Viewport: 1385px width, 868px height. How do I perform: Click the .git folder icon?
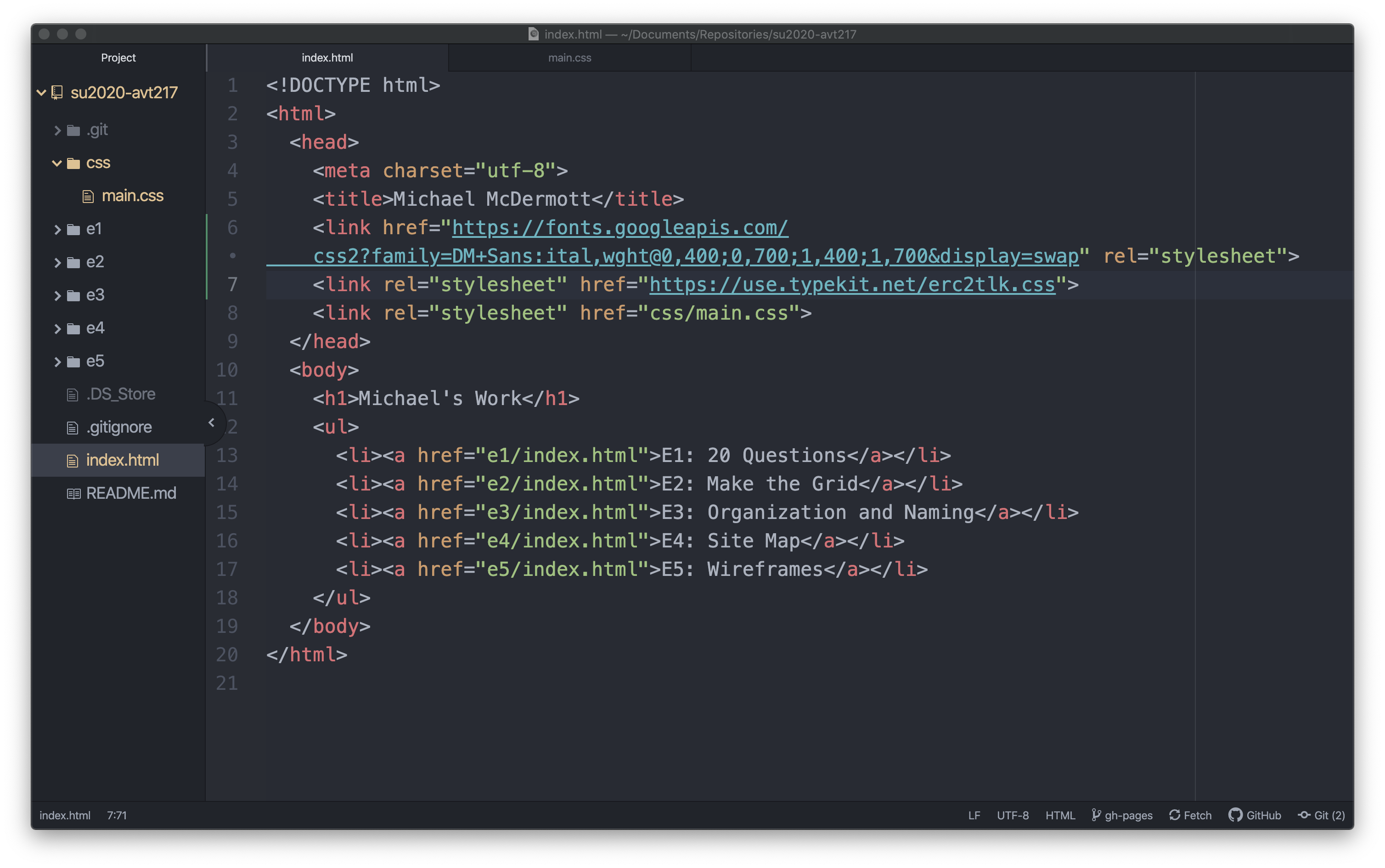73,130
